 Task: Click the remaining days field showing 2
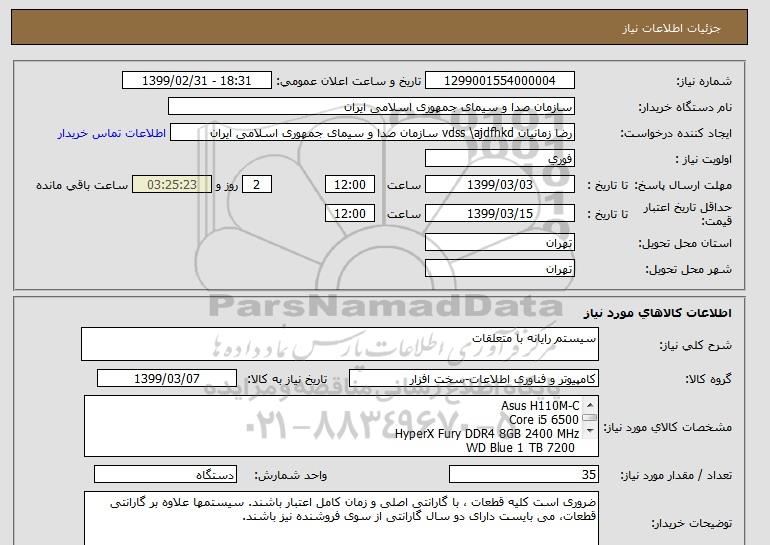point(256,185)
